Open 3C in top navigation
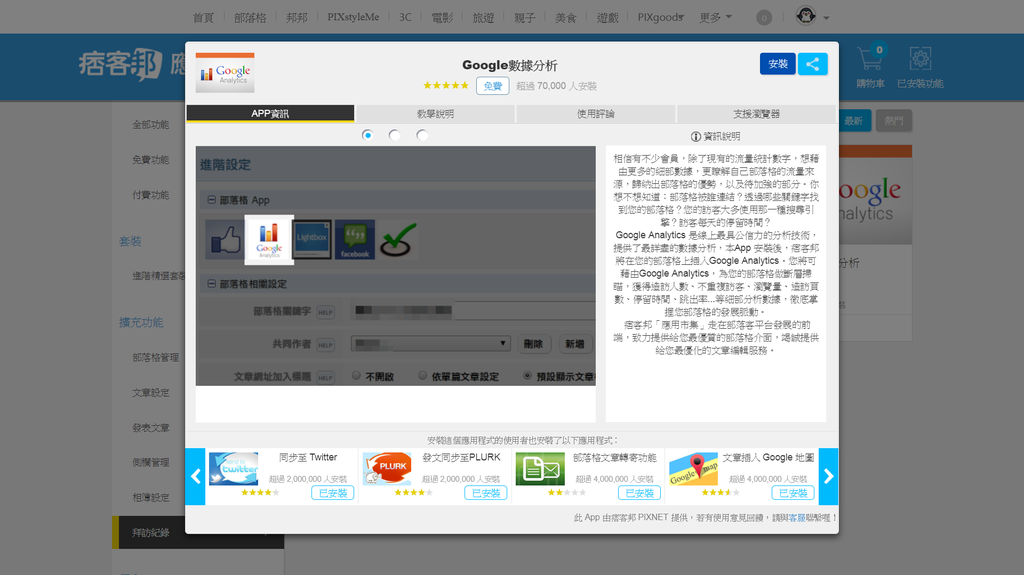 405,17
